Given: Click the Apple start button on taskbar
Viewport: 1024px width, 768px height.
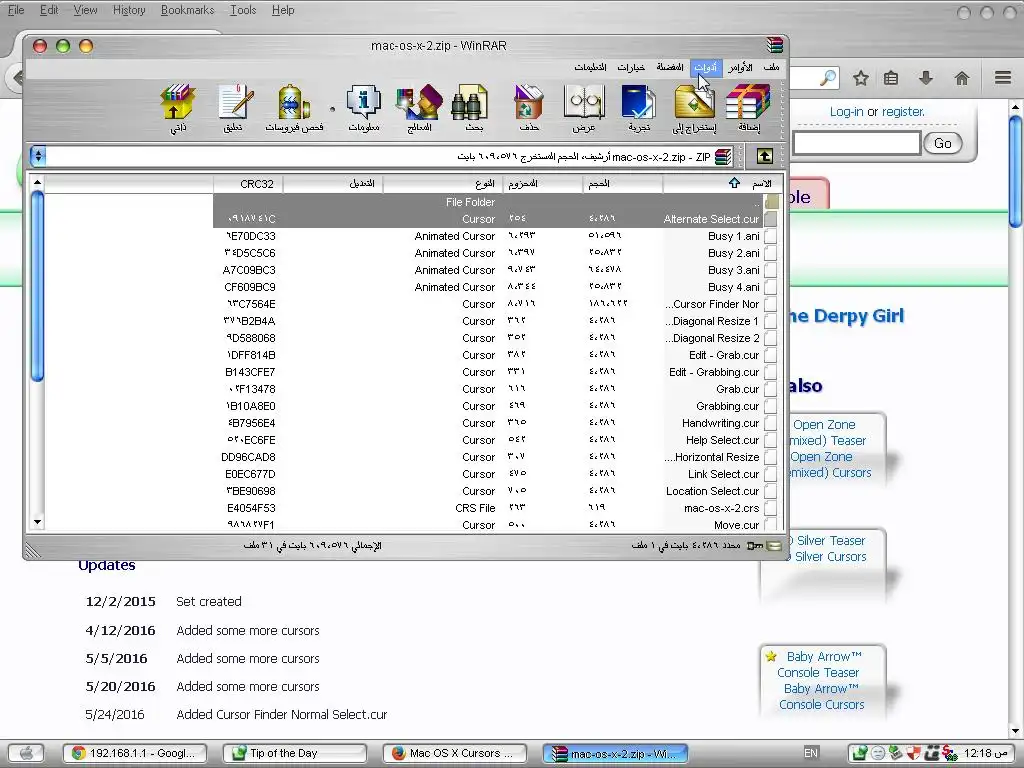Looking at the screenshot, I should (x=27, y=753).
